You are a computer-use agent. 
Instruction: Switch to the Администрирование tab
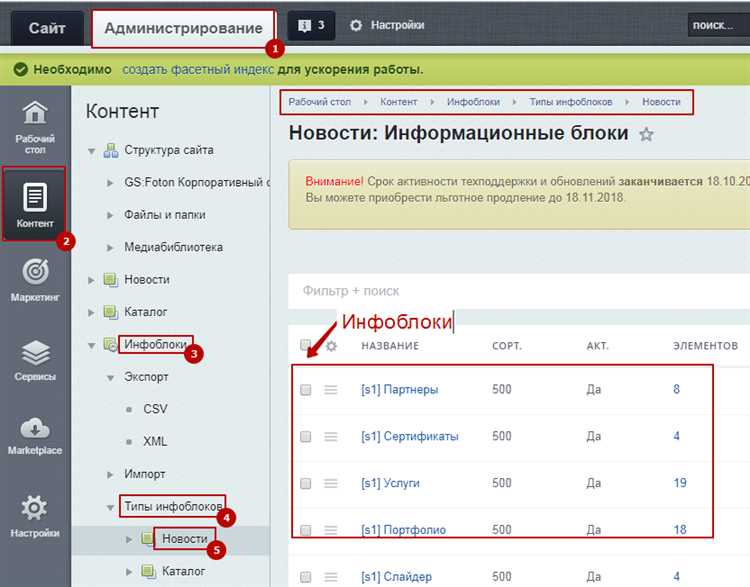pos(183,28)
